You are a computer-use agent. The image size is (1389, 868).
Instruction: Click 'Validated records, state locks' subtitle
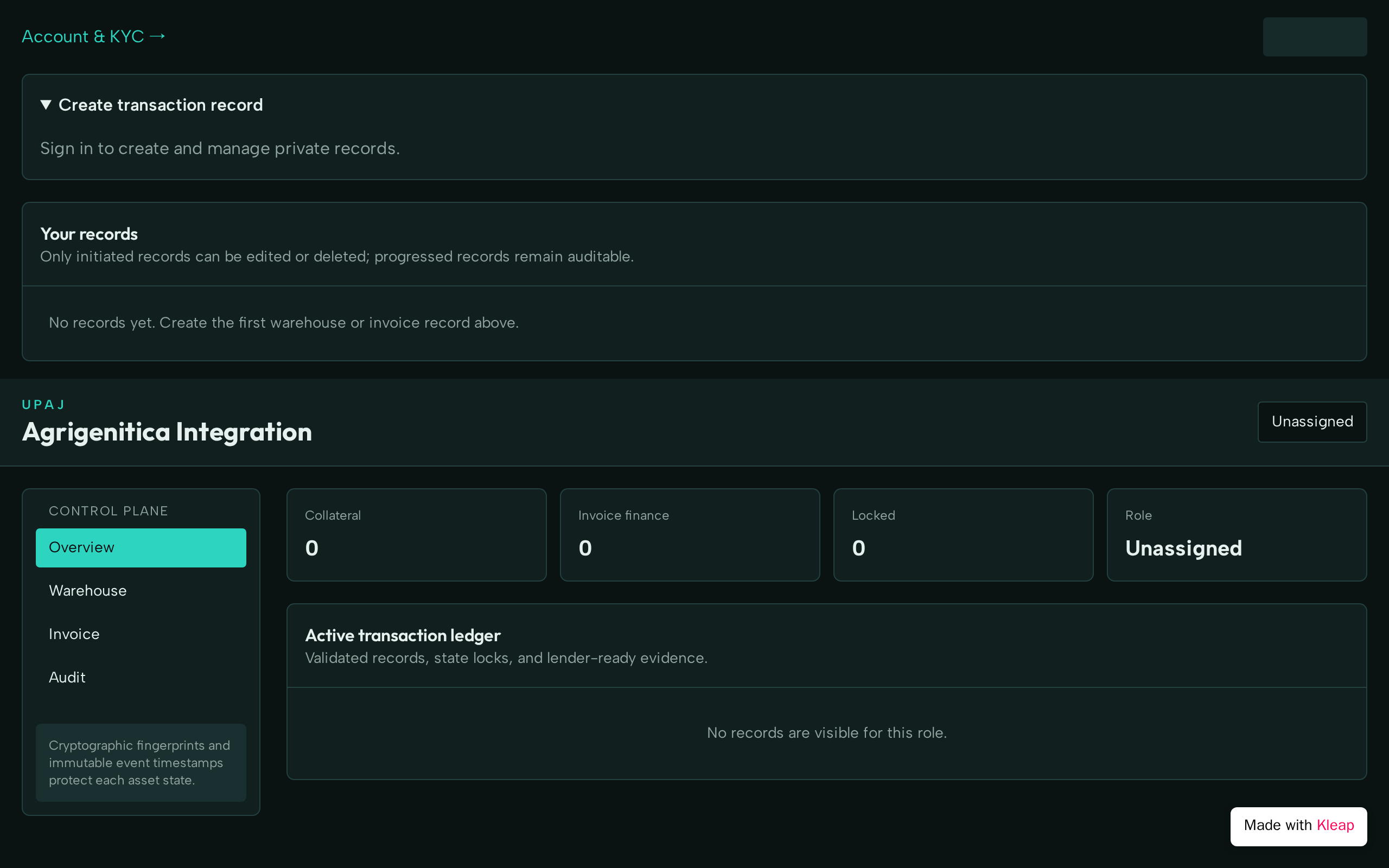point(506,658)
